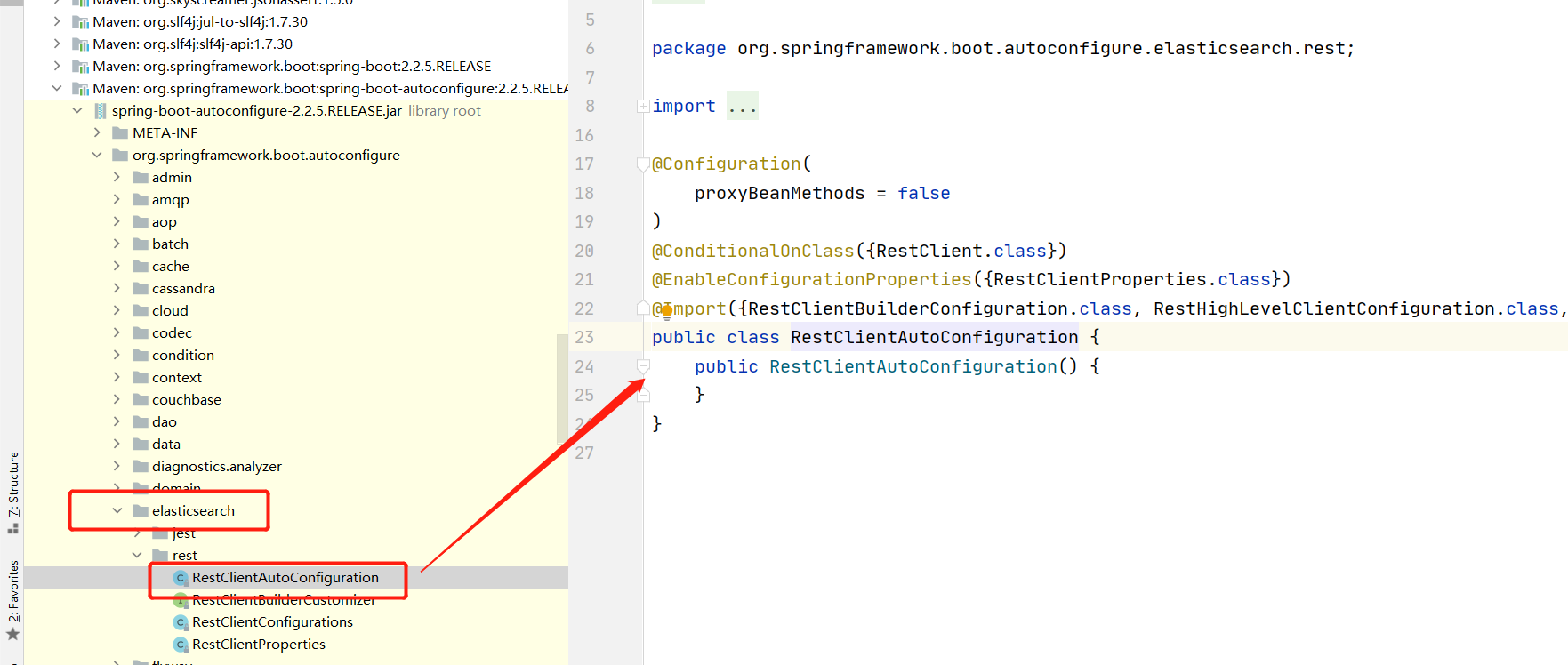The height and width of the screenshot is (665, 1568).
Task: Click Maven jul-to-slf4j library icon
Action: (80, 22)
